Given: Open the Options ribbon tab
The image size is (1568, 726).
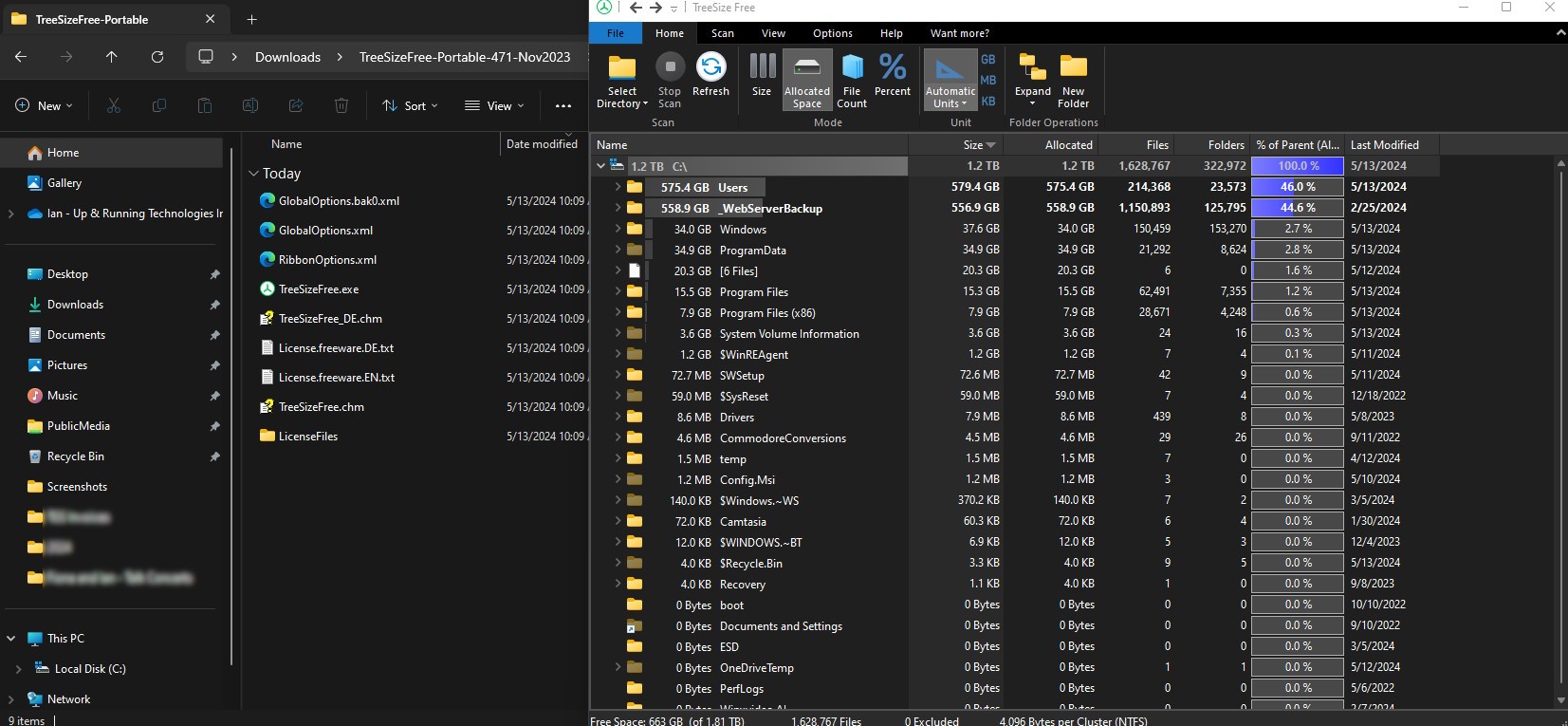Looking at the screenshot, I should click(x=832, y=33).
